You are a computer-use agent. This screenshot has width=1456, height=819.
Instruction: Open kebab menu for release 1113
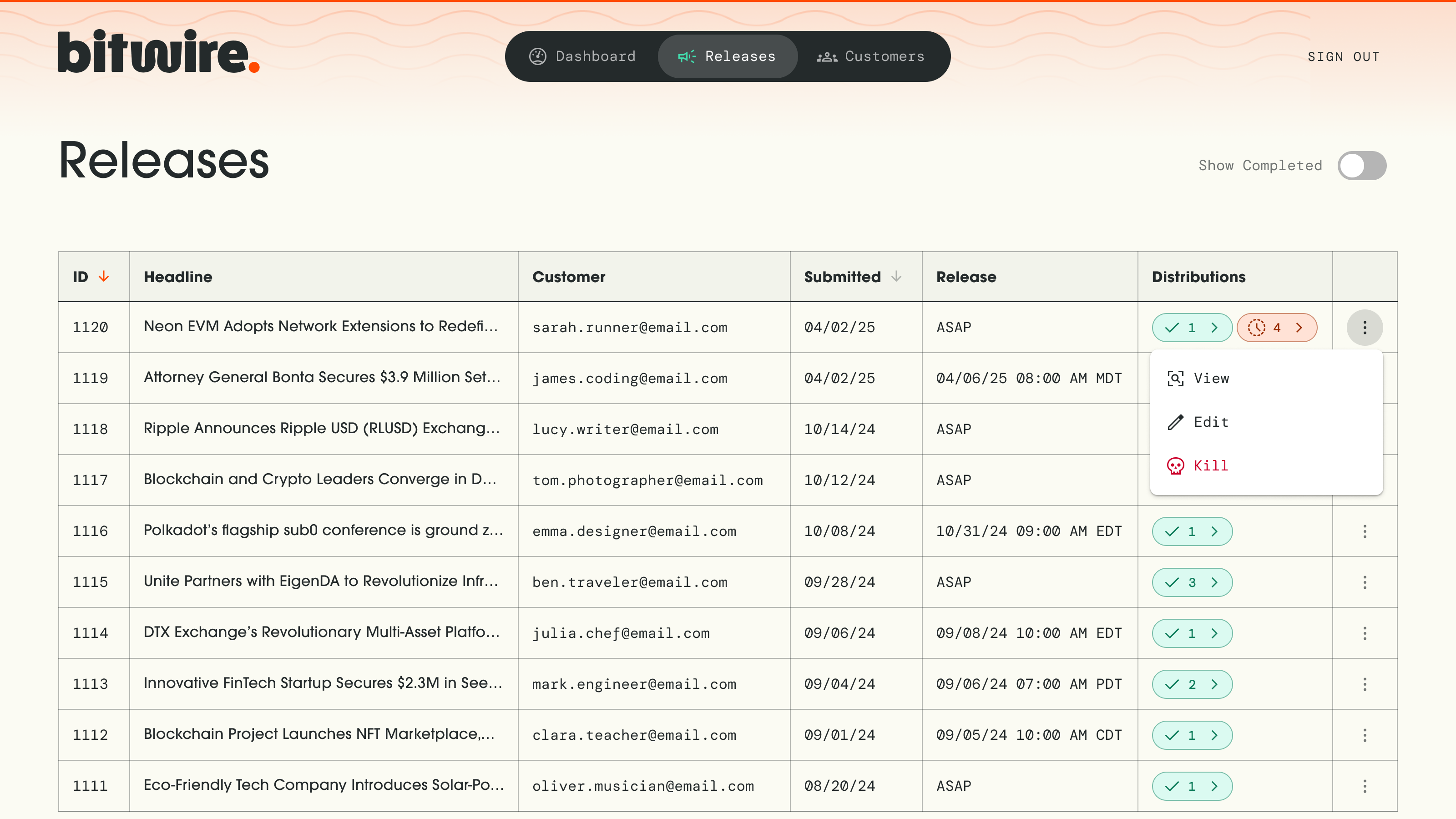pyautogui.click(x=1365, y=684)
